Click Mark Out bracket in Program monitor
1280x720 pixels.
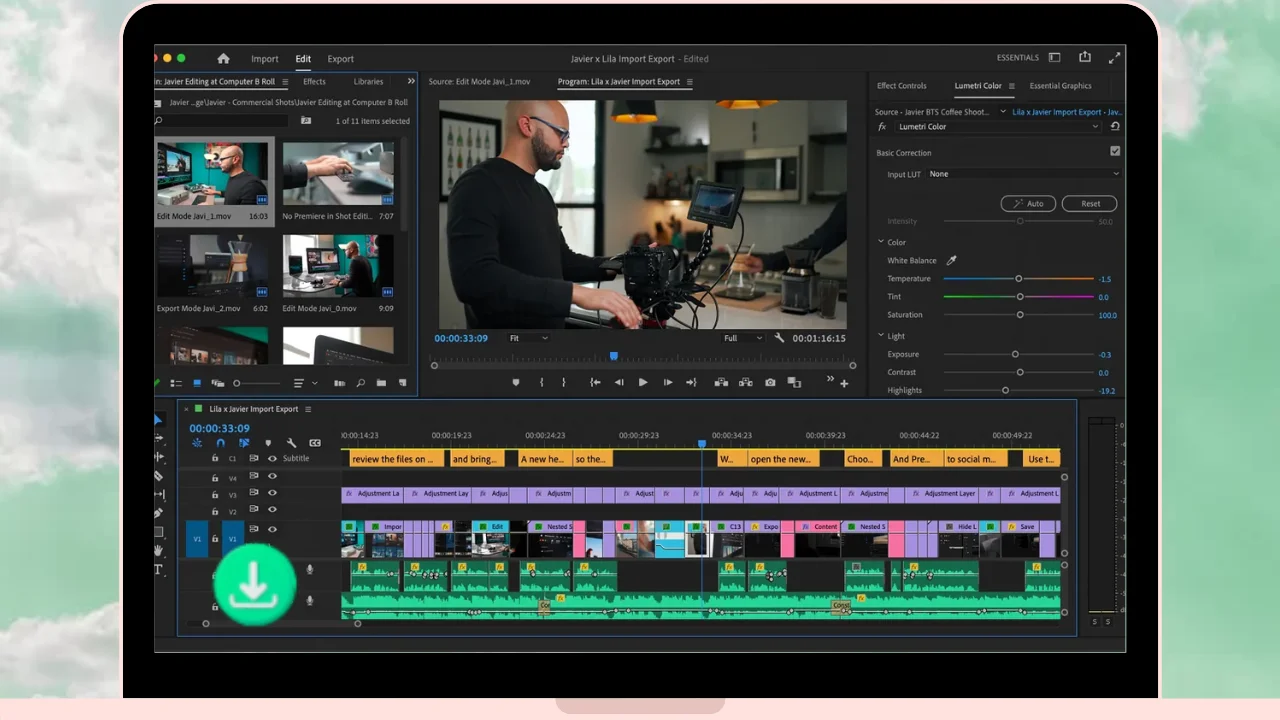click(x=564, y=382)
